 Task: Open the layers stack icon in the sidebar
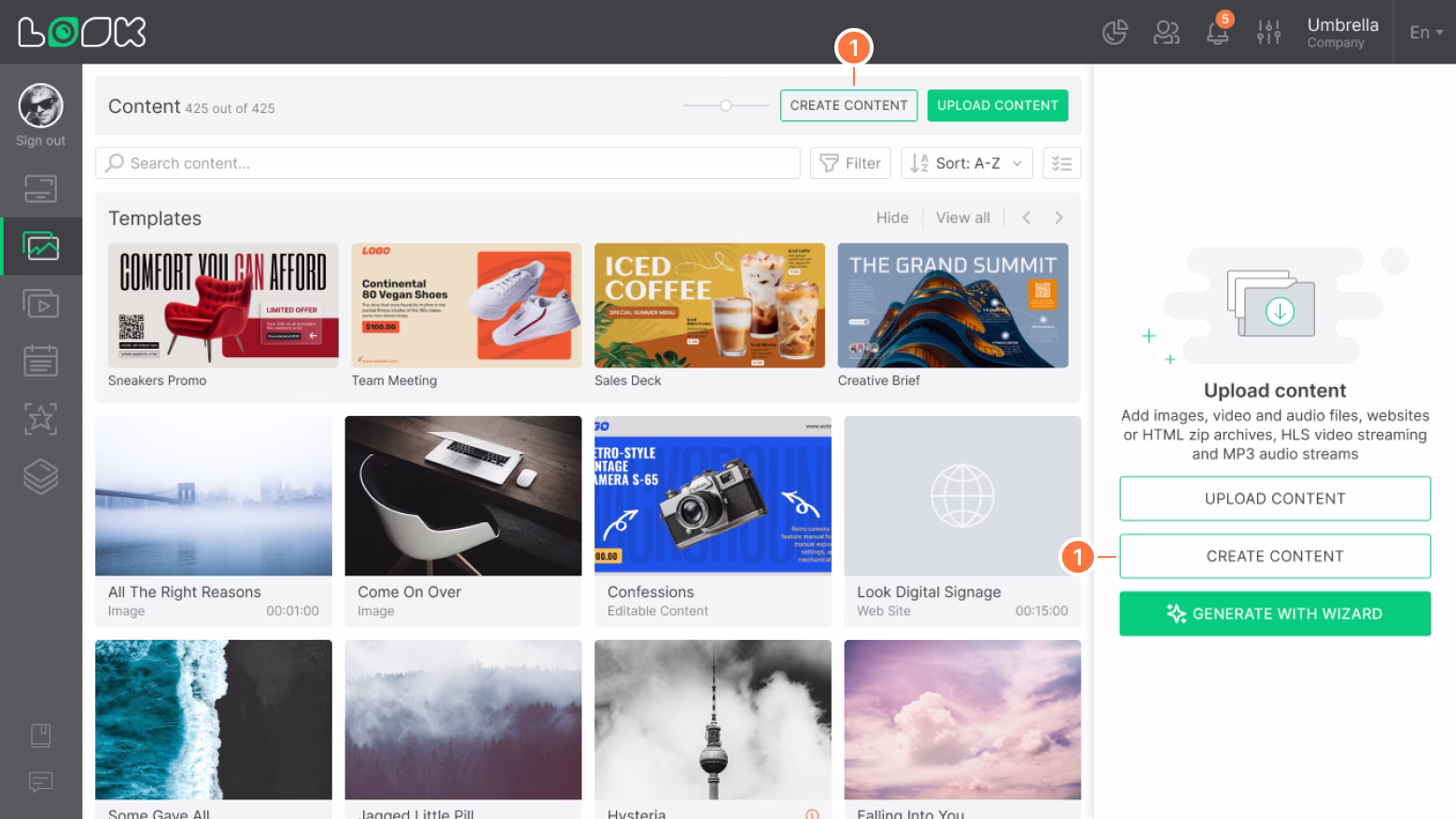(x=40, y=477)
